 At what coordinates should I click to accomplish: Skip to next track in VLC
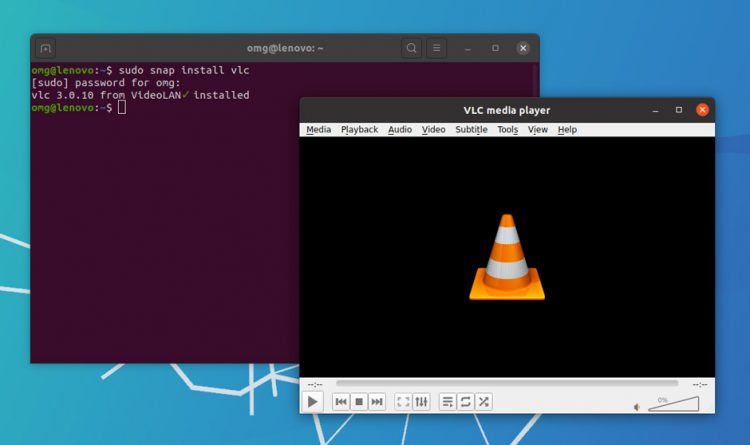click(x=377, y=401)
